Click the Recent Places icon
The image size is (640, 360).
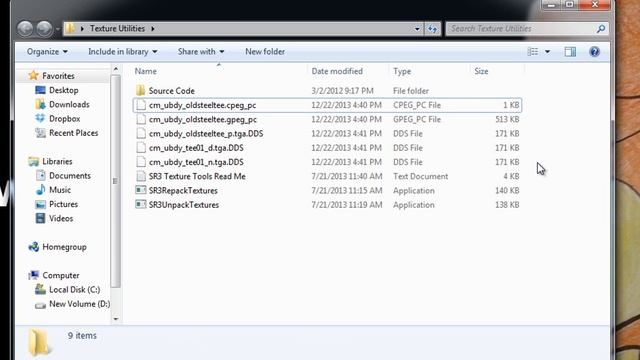point(40,133)
